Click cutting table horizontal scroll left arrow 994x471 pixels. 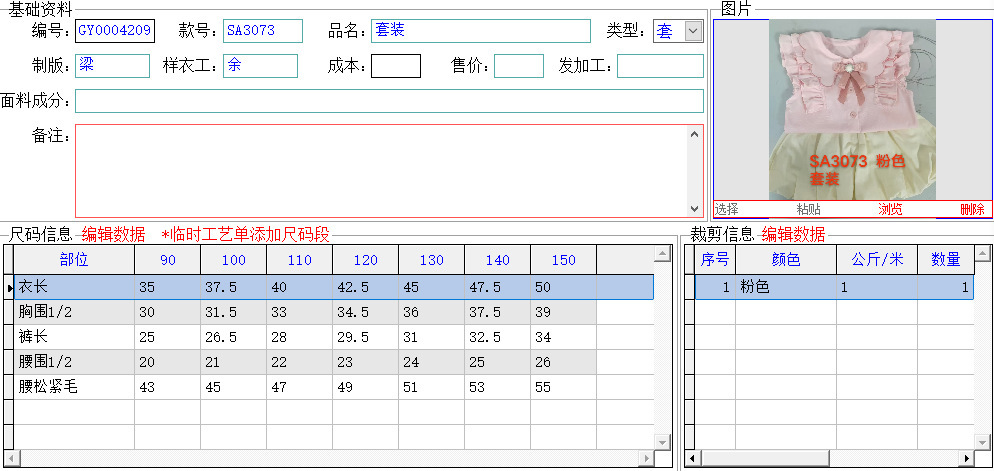(x=693, y=458)
